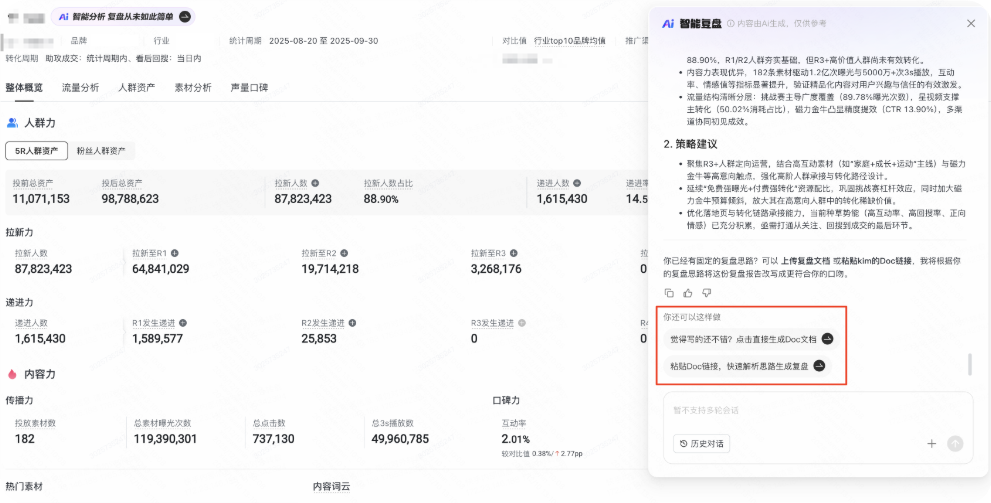991x503 pixels.
Task: Click the value 64,841,029 under 拉新至R1
Action: click(161, 269)
